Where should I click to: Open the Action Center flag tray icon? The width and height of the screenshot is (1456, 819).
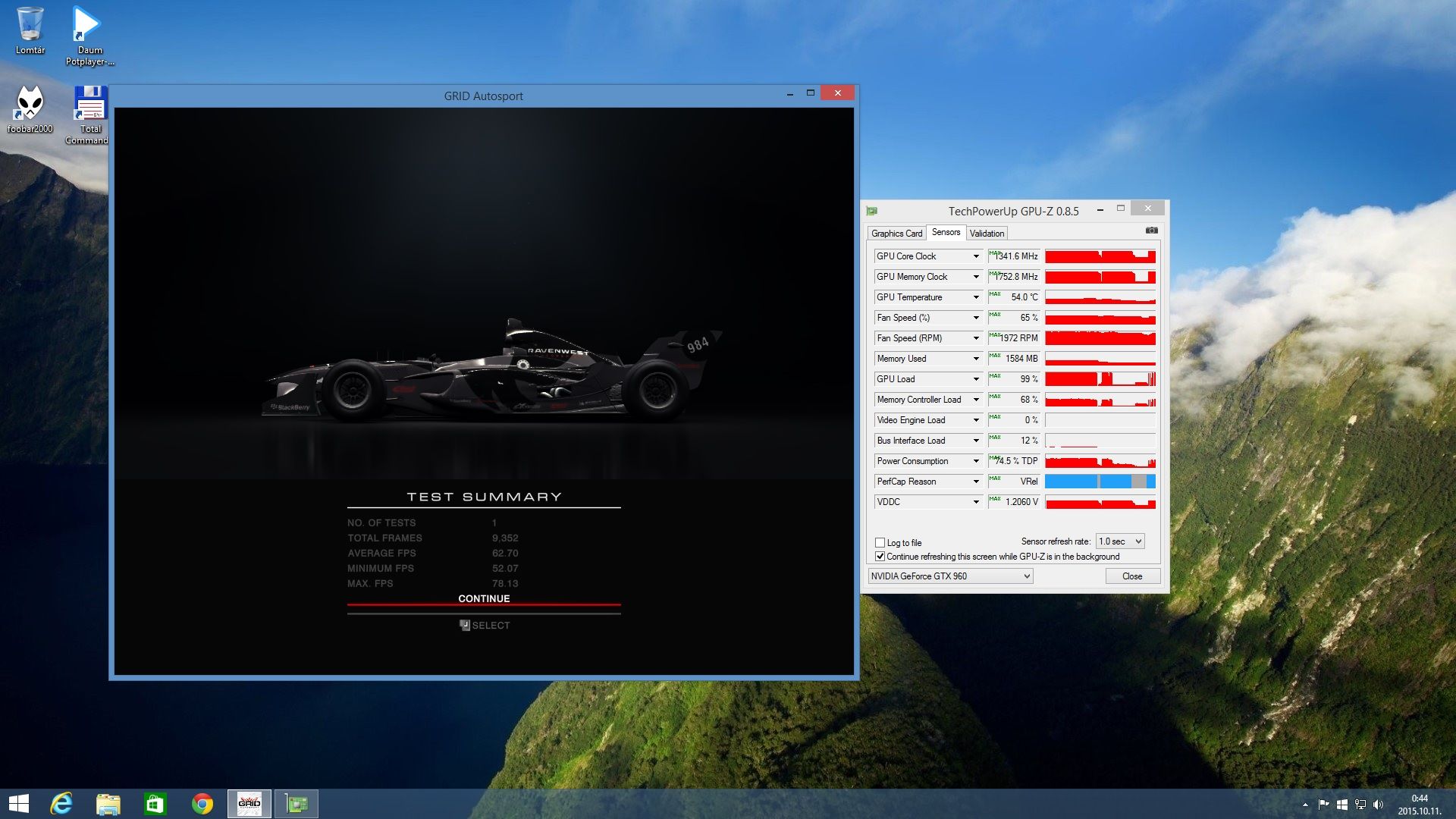[1323, 805]
